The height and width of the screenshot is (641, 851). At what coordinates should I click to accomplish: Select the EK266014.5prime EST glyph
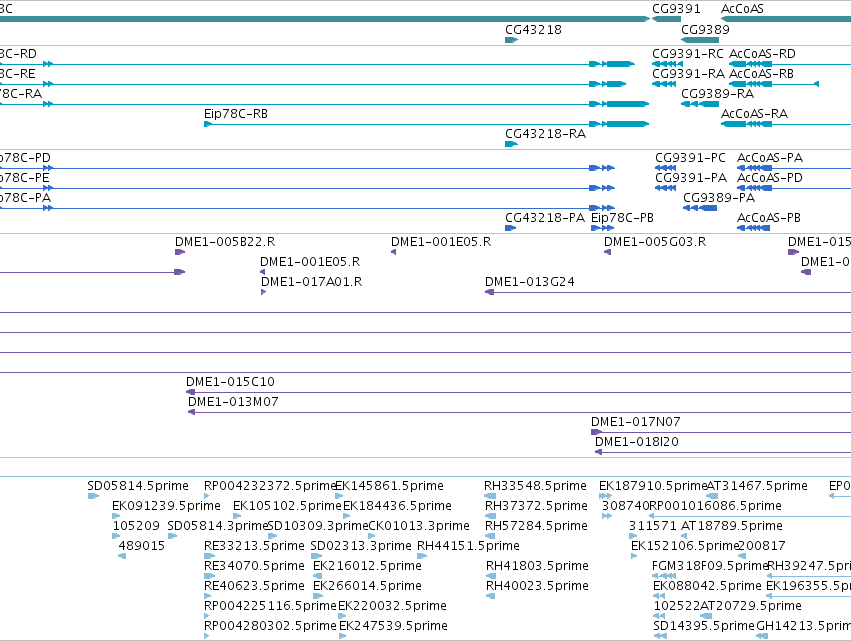click(x=318, y=596)
